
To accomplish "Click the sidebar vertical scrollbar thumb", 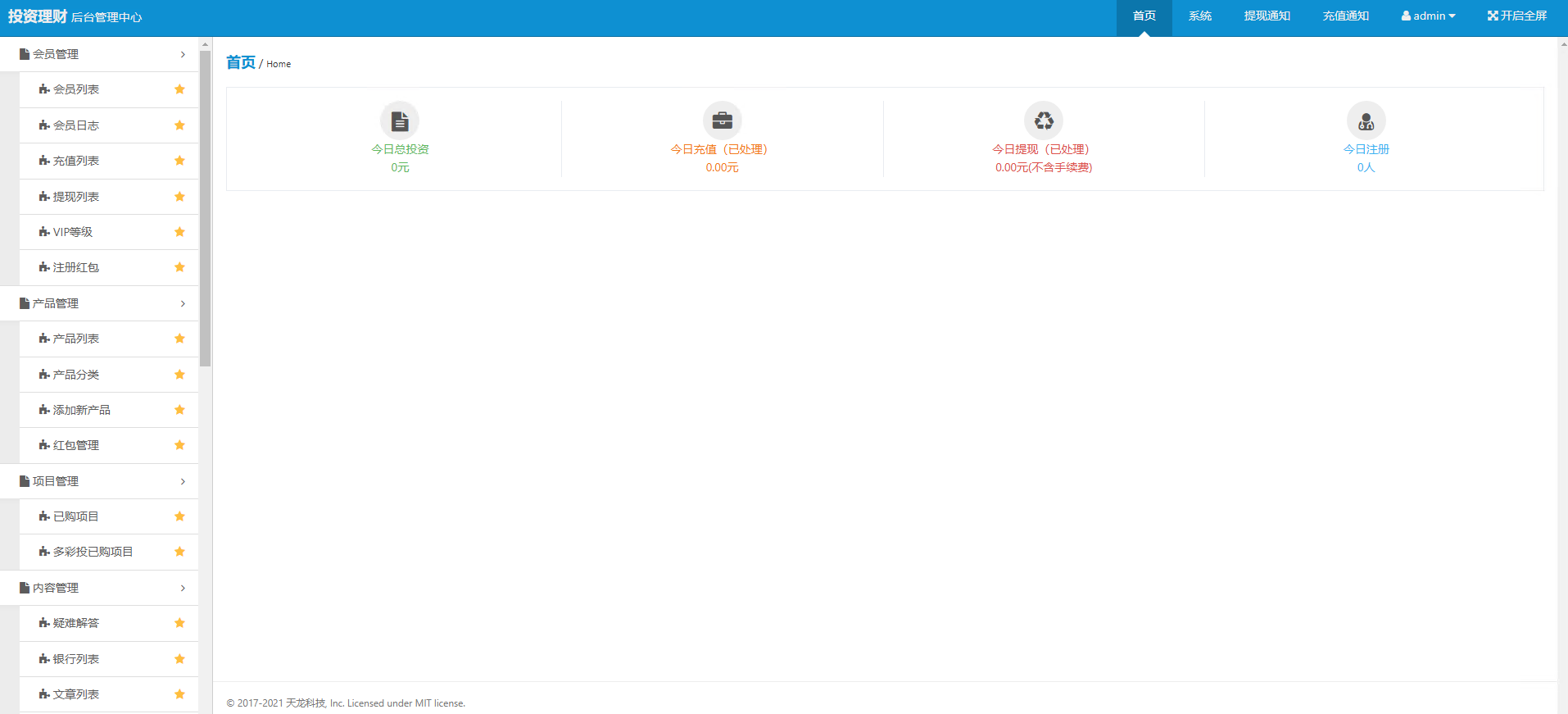I will click(x=206, y=205).
